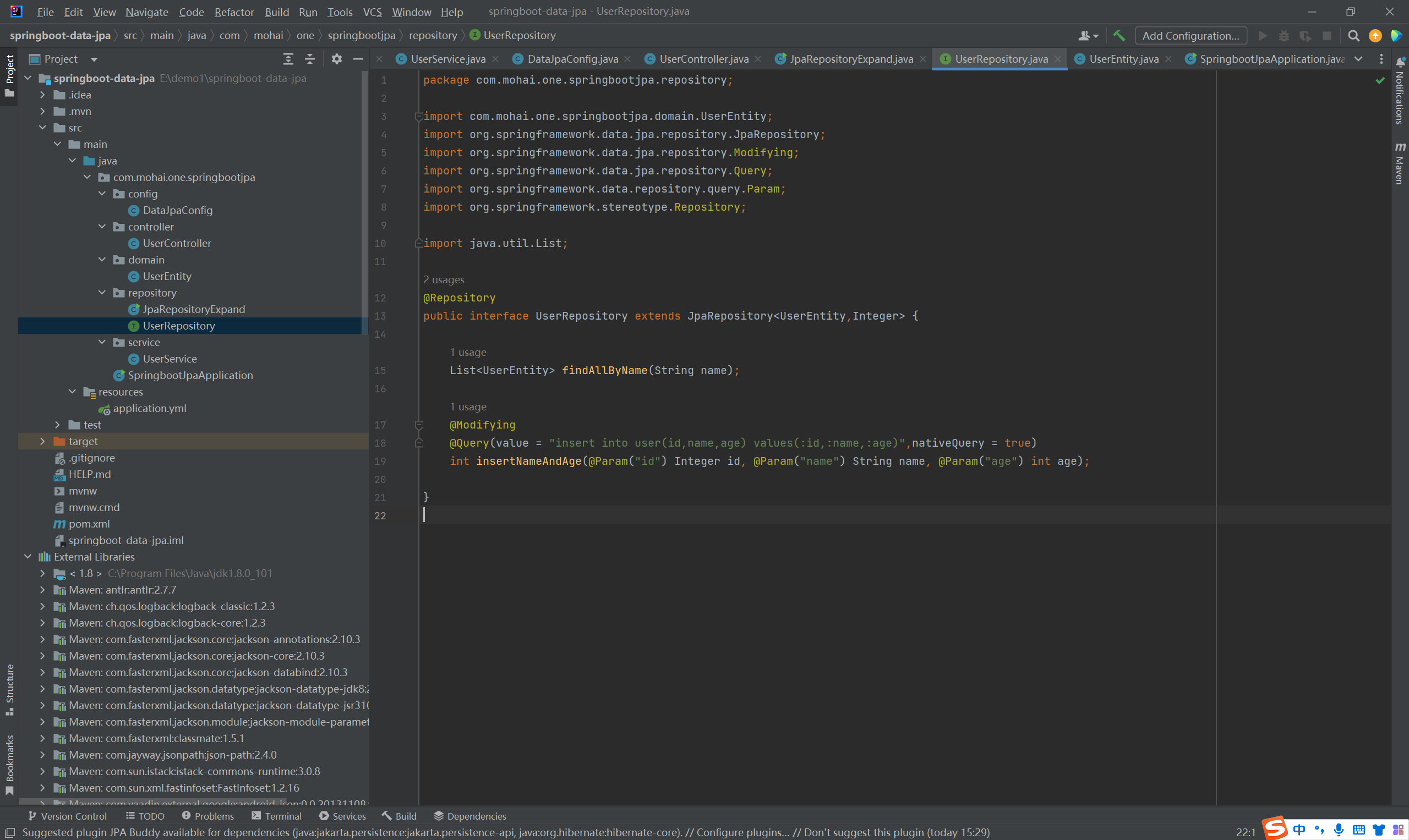Select the pom.xml file in tree

coord(89,524)
